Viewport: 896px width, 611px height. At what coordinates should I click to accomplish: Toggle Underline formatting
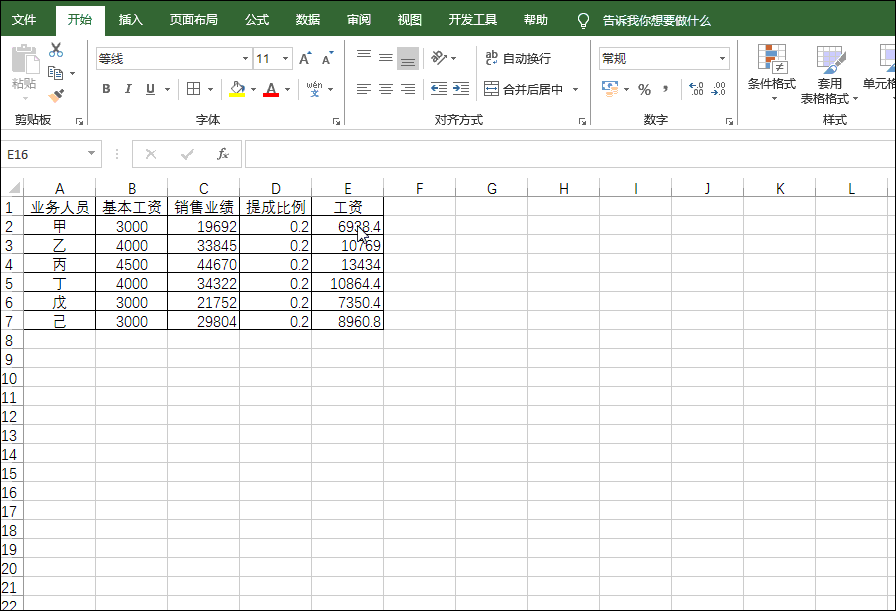click(x=150, y=89)
